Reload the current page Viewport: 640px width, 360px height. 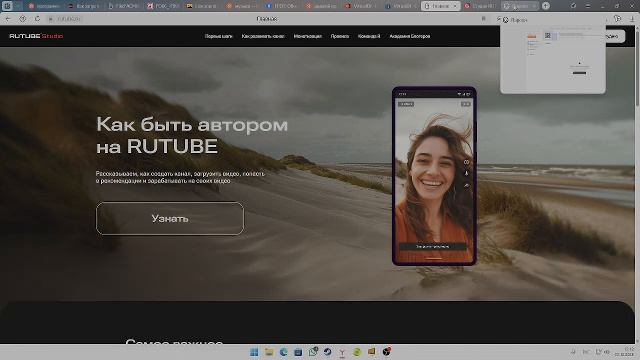point(37,19)
